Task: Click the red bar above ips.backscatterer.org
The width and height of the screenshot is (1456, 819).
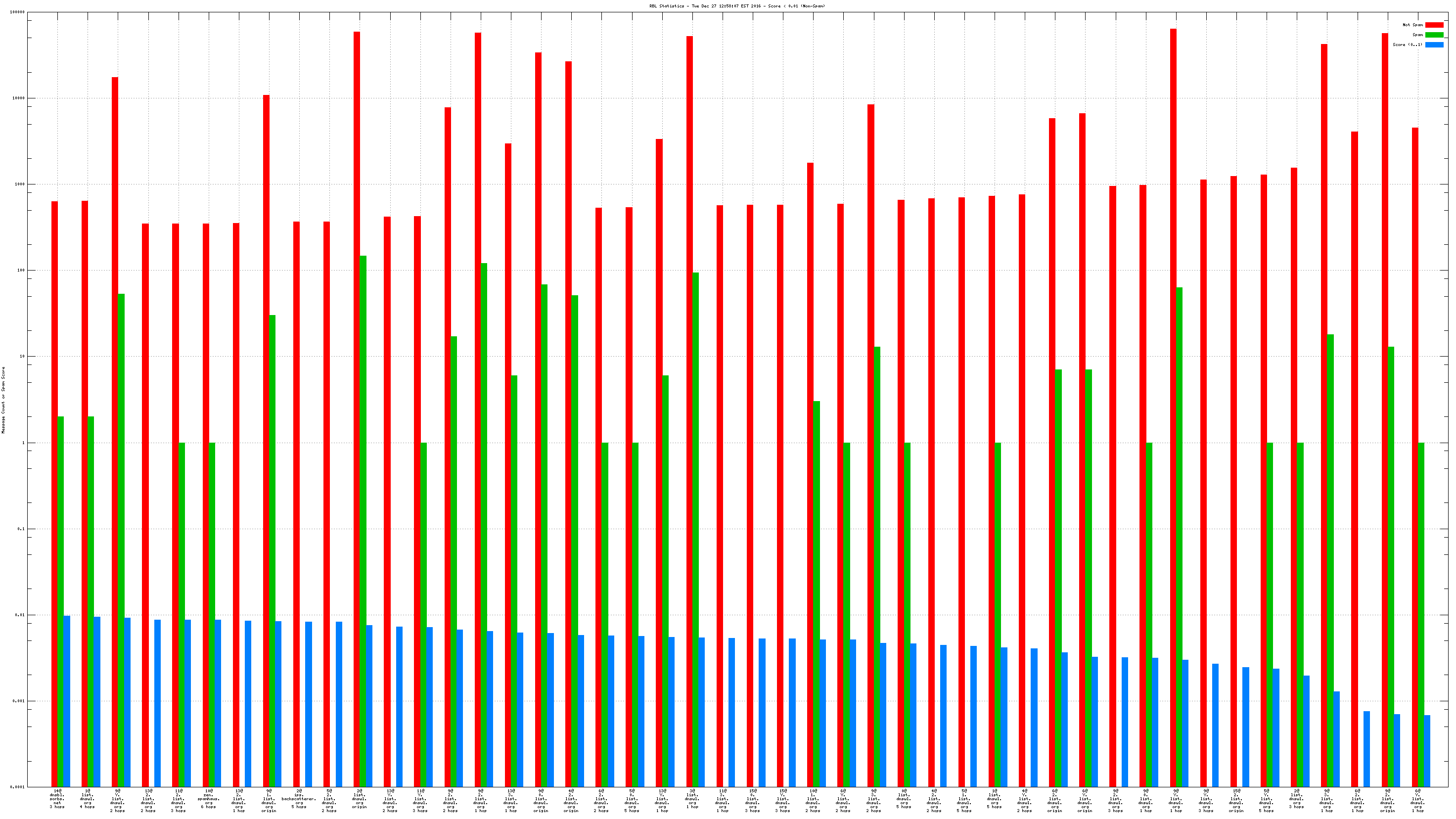Action: (x=296, y=503)
